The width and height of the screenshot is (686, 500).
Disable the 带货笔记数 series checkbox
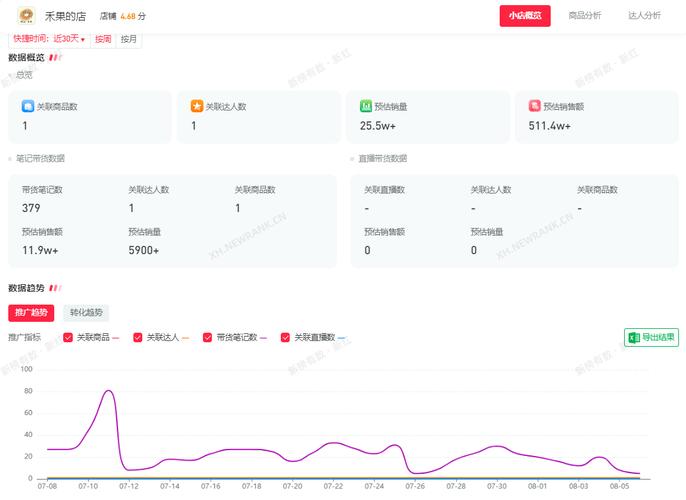tap(208, 338)
